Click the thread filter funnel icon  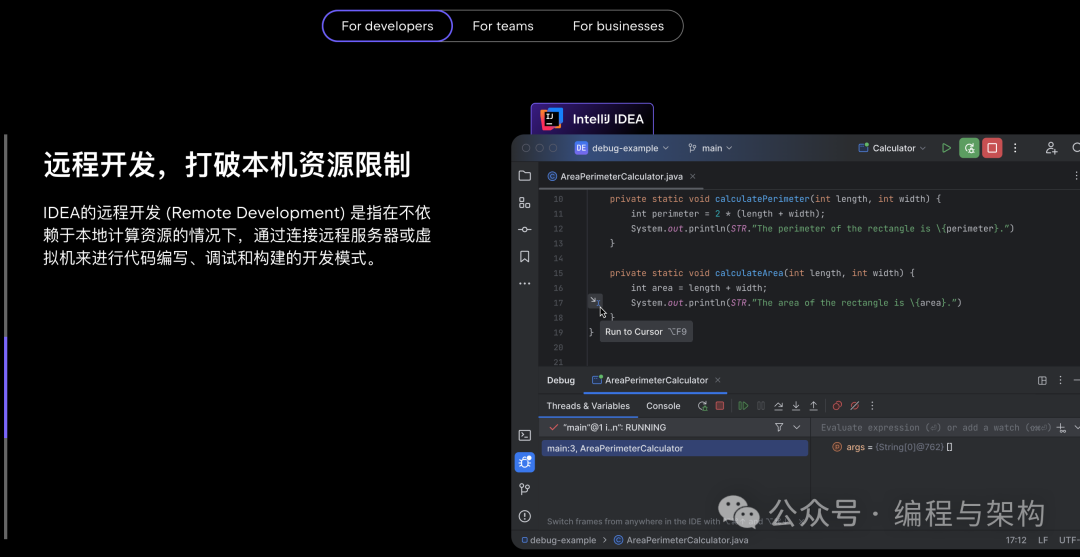pos(779,428)
